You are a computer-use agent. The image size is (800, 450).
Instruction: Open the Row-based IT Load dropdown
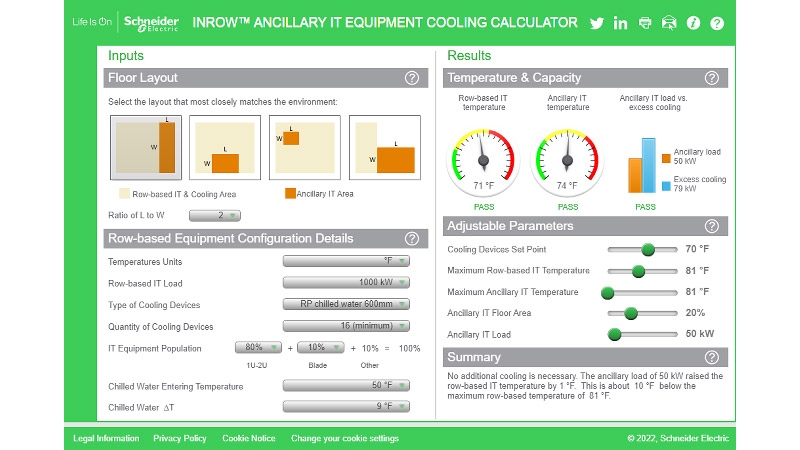(346, 283)
